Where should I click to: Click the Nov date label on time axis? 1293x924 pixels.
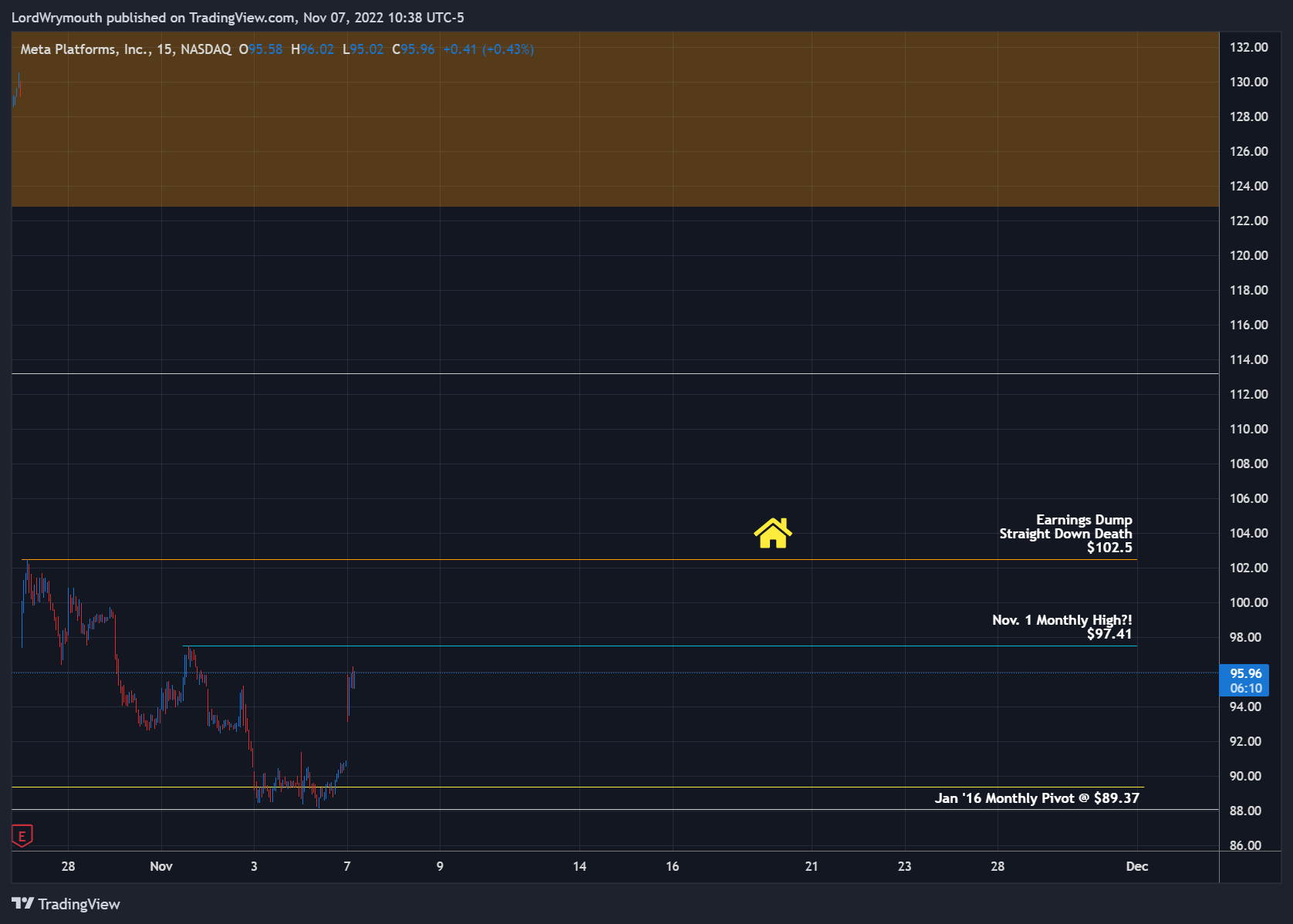161,866
